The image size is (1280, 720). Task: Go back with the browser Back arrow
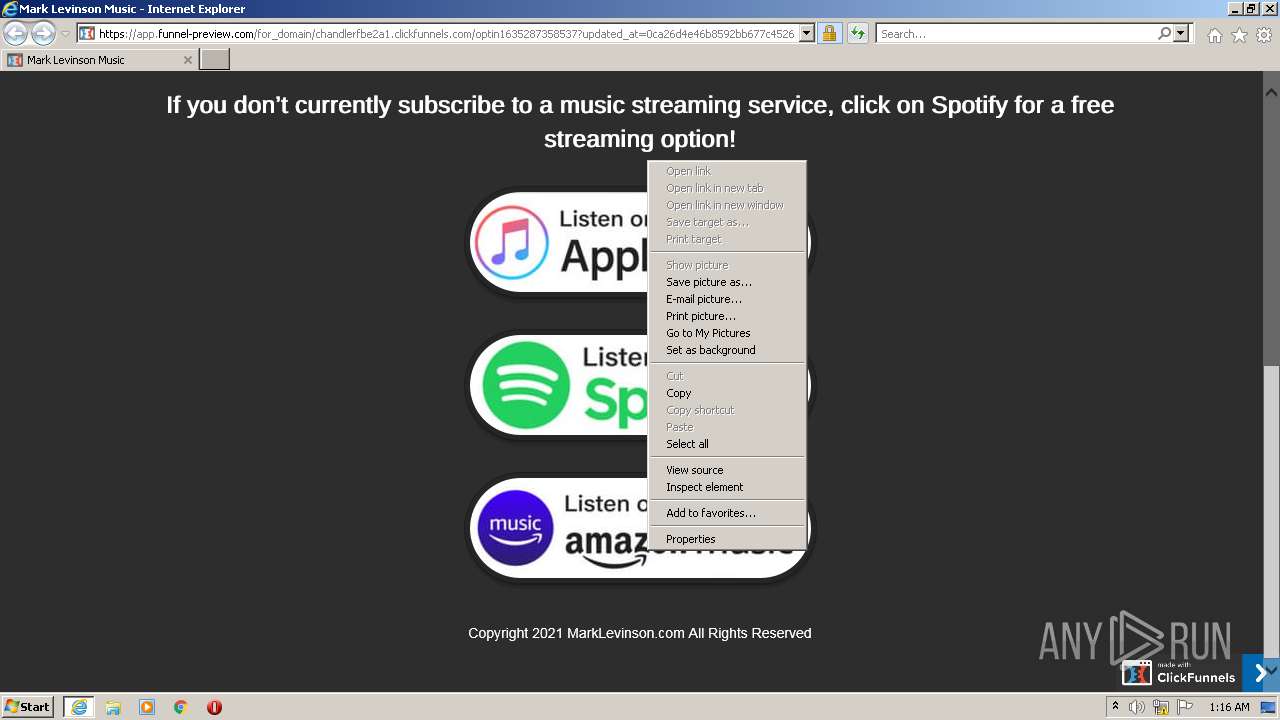(x=16, y=33)
